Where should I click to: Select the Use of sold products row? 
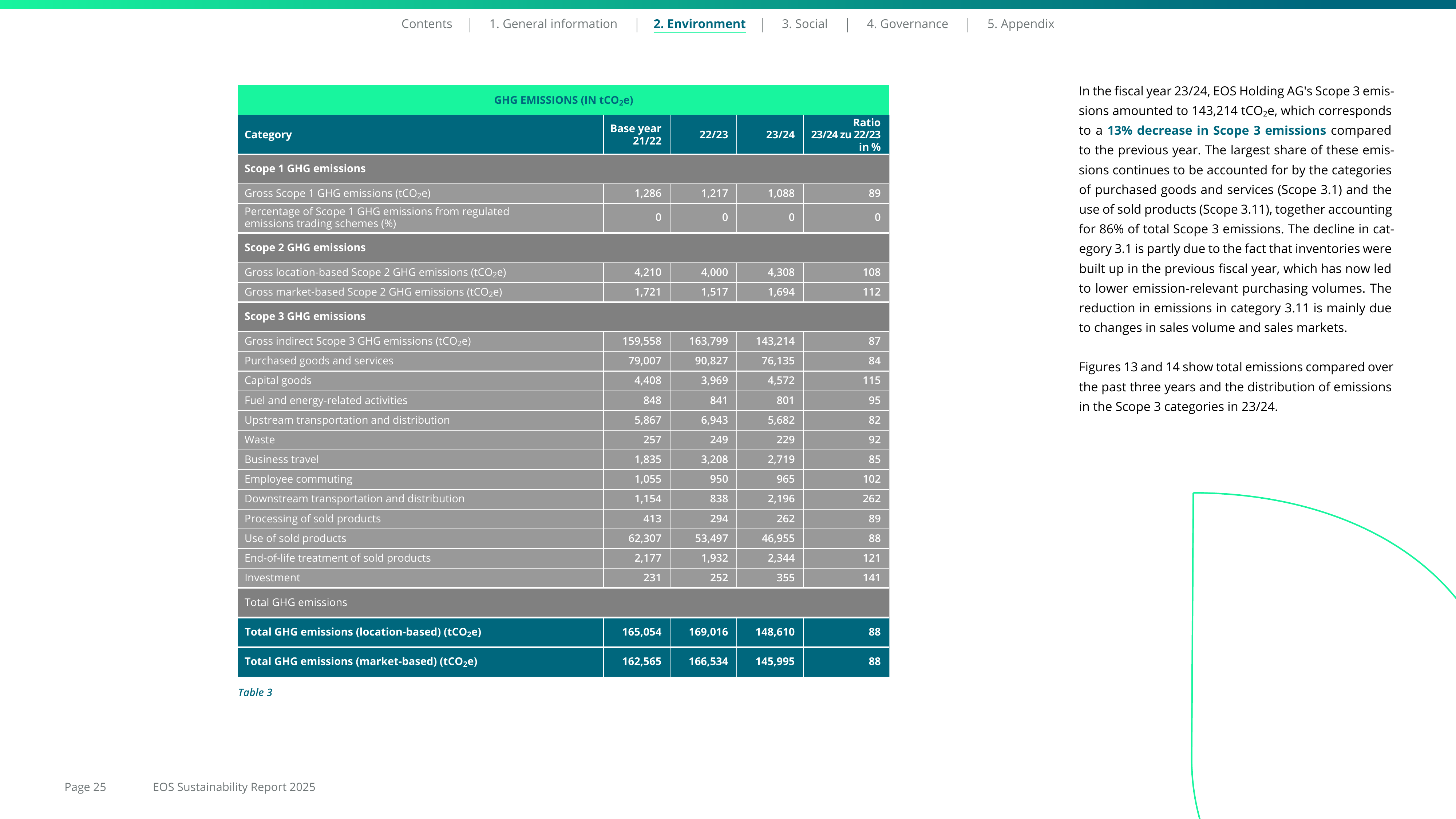click(x=563, y=538)
